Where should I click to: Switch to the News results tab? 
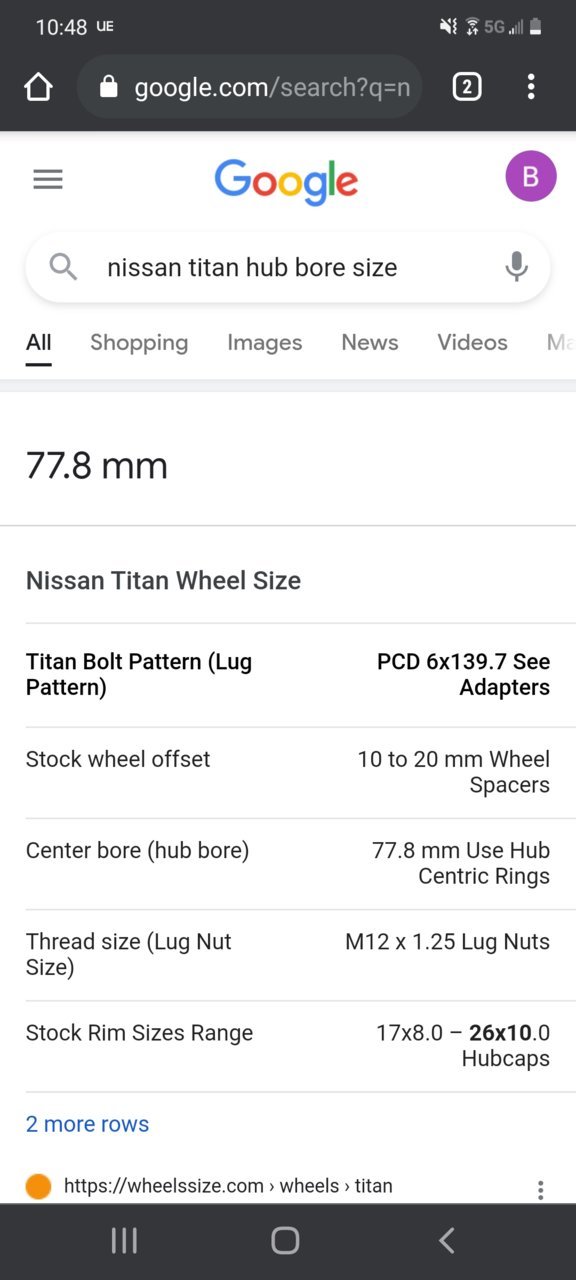pyautogui.click(x=370, y=342)
